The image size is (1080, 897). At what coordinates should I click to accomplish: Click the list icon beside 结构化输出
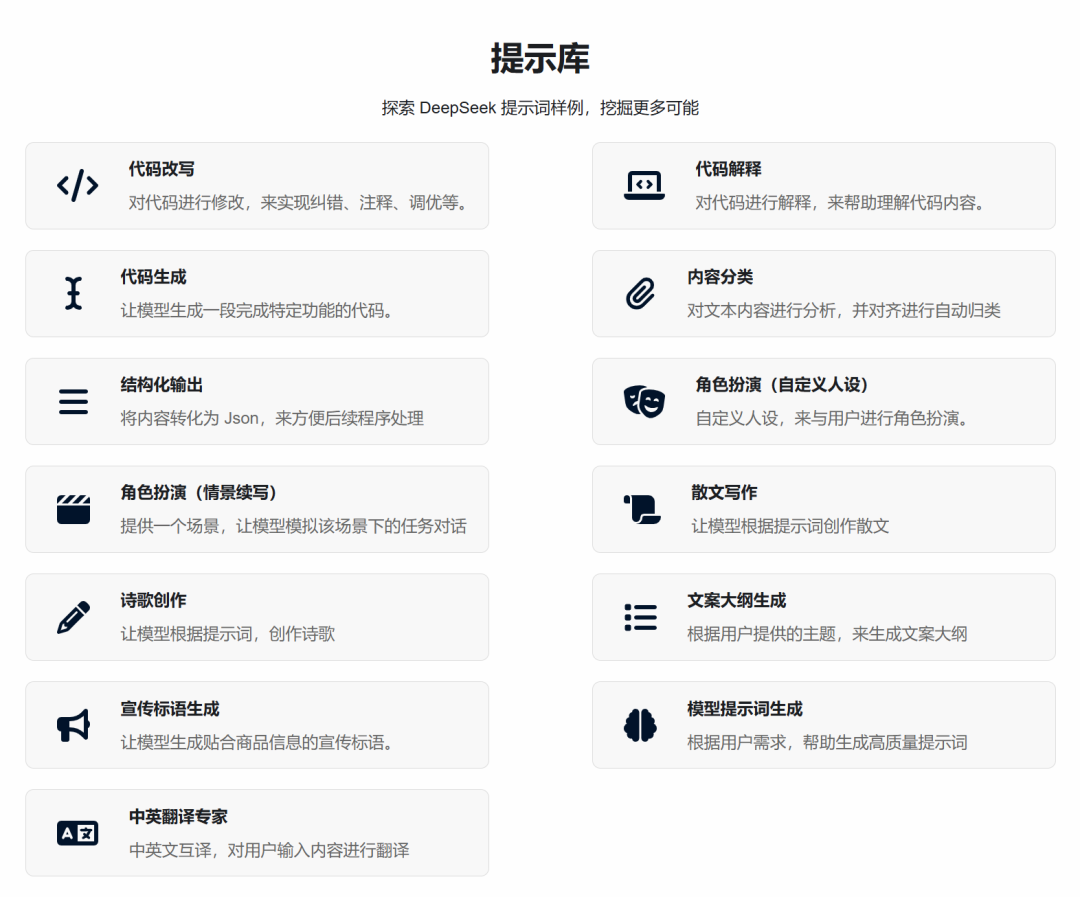coord(73,401)
